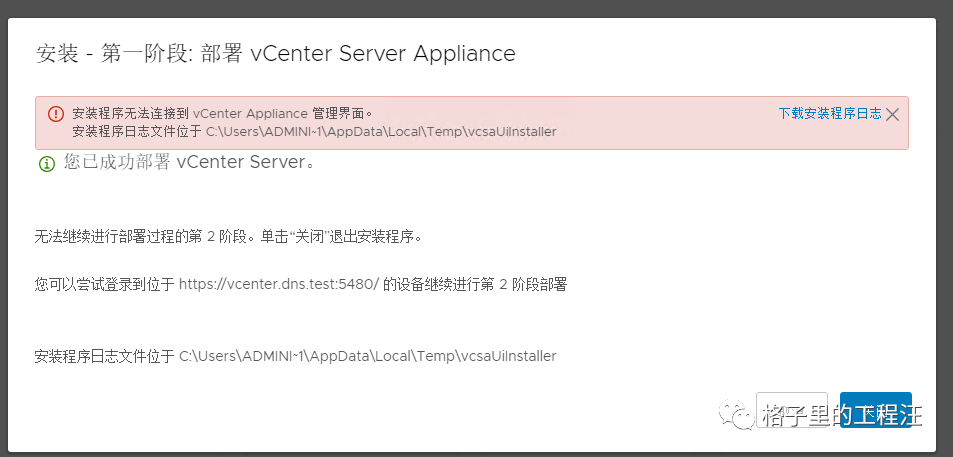Click the 的设备继续进行第 2 阶段部署 text after the URL

pos(475,285)
